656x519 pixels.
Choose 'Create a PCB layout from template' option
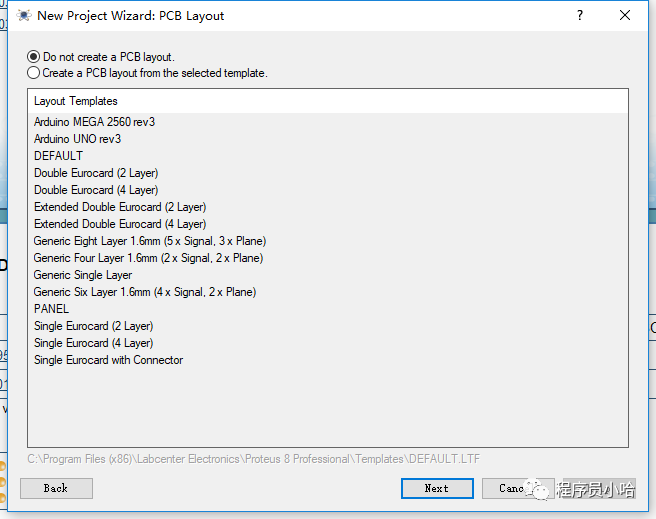click(x=34, y=73)
